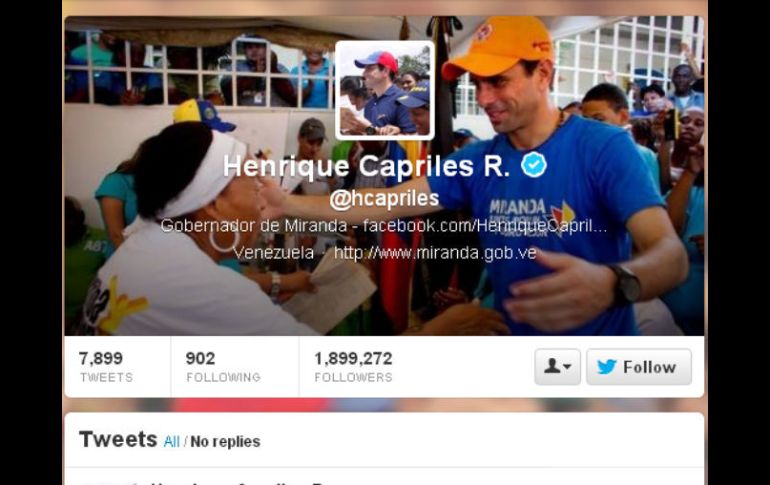This screenshot has height=485, width=770.
Task: Click the Gobernador de Miranda bio text
Action: pos(253,226)
